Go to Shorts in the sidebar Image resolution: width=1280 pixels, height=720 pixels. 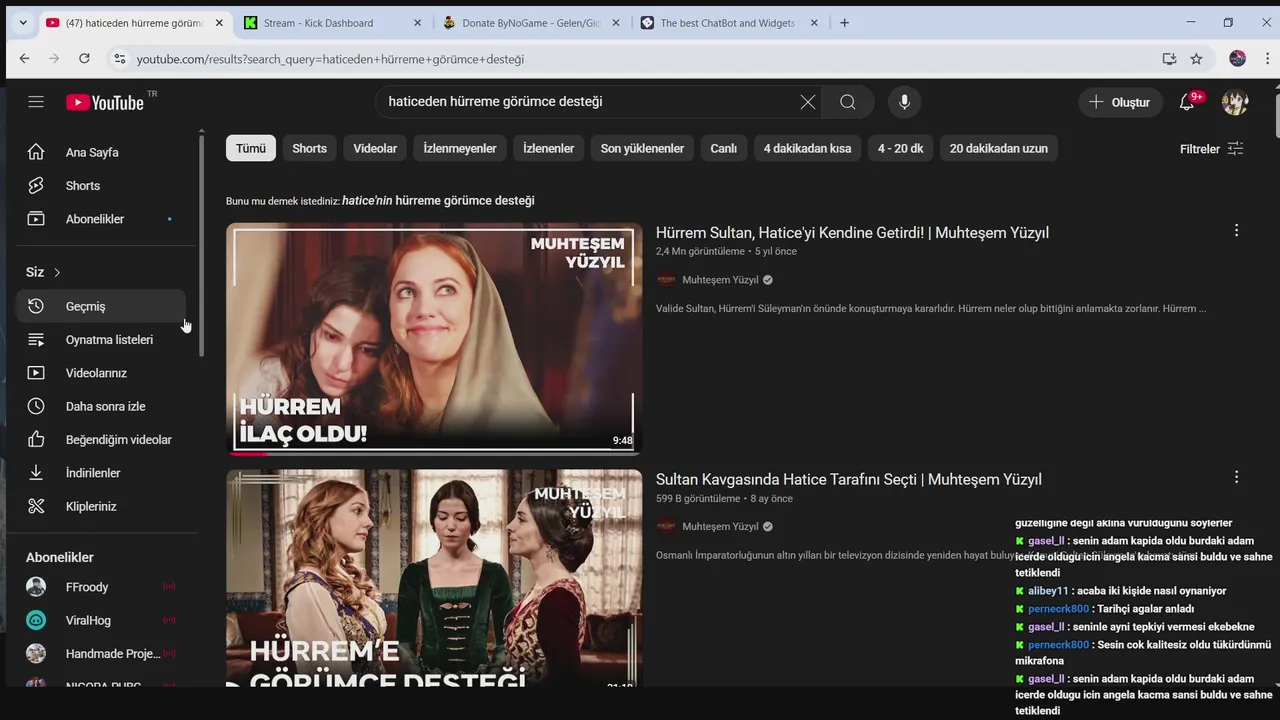point(101,185)
